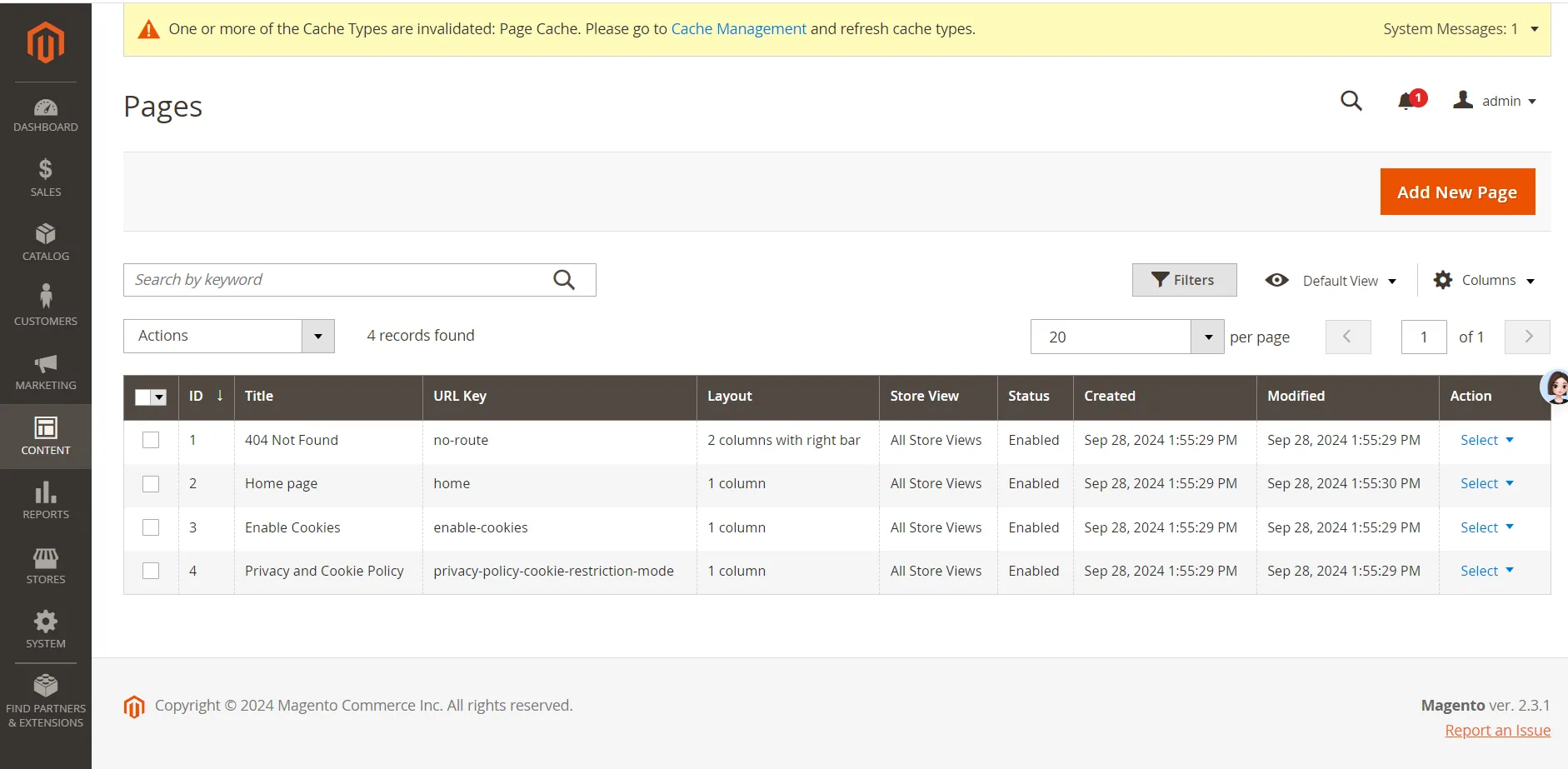
Task: Open the Customers sidebar menu
Action: pyautogui.click(x=46, y=305)
